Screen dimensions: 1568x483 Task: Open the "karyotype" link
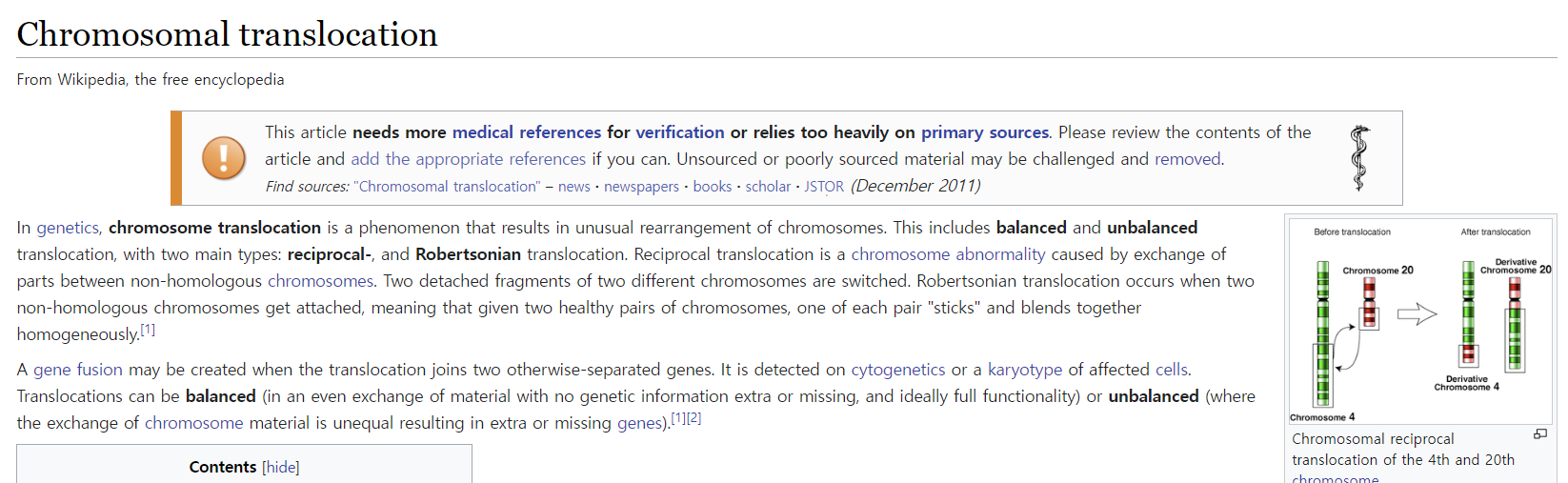pos(1024,370)
